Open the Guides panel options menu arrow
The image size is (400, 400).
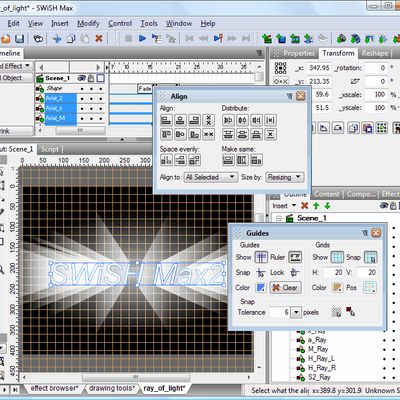pyautogui.click(x=365, y=233)
